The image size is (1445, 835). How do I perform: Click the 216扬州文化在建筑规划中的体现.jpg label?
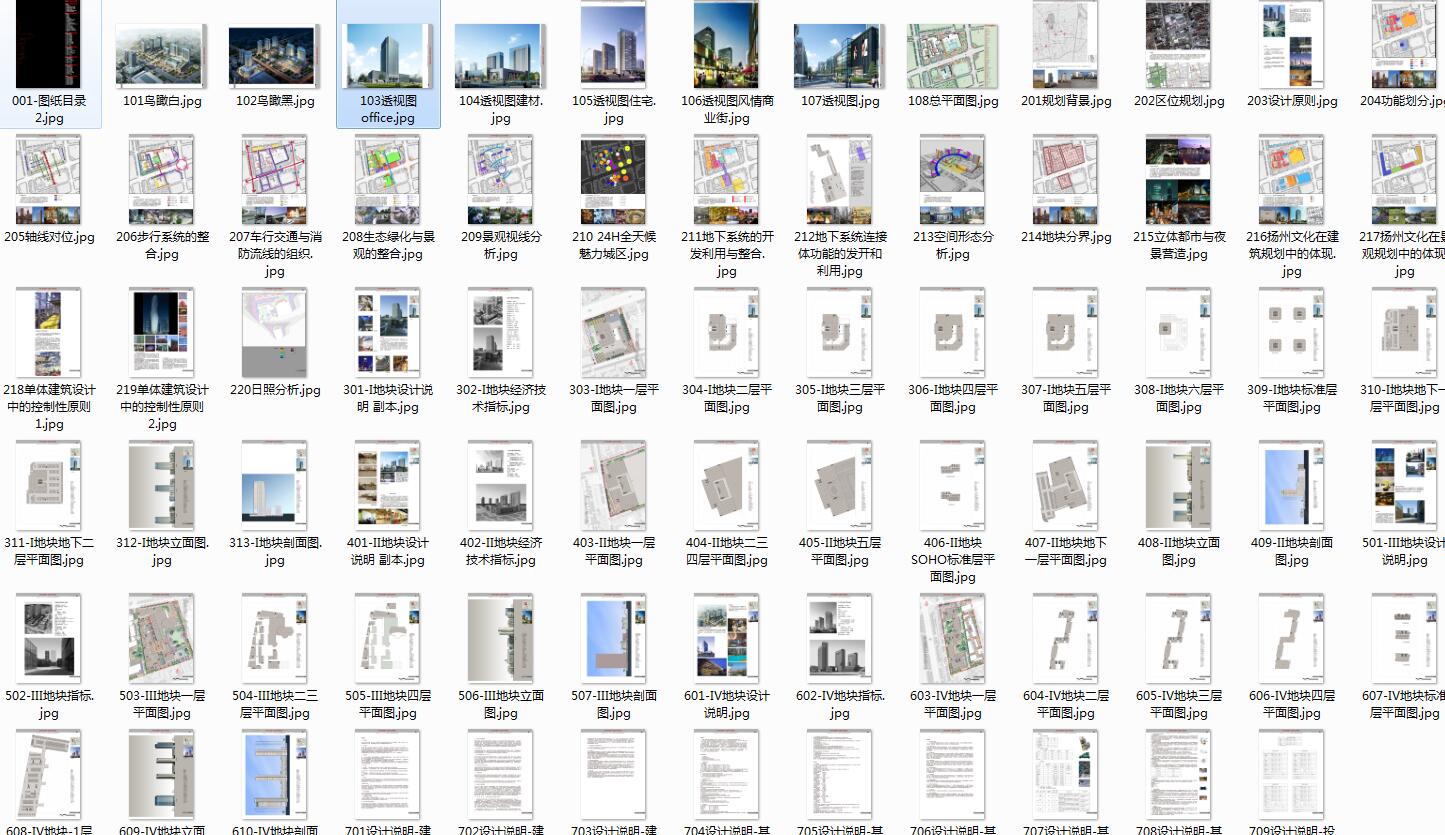1292,254
